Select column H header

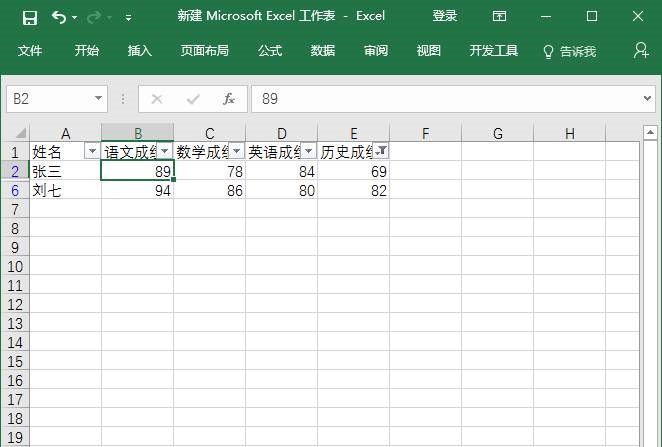click(570, 133)
